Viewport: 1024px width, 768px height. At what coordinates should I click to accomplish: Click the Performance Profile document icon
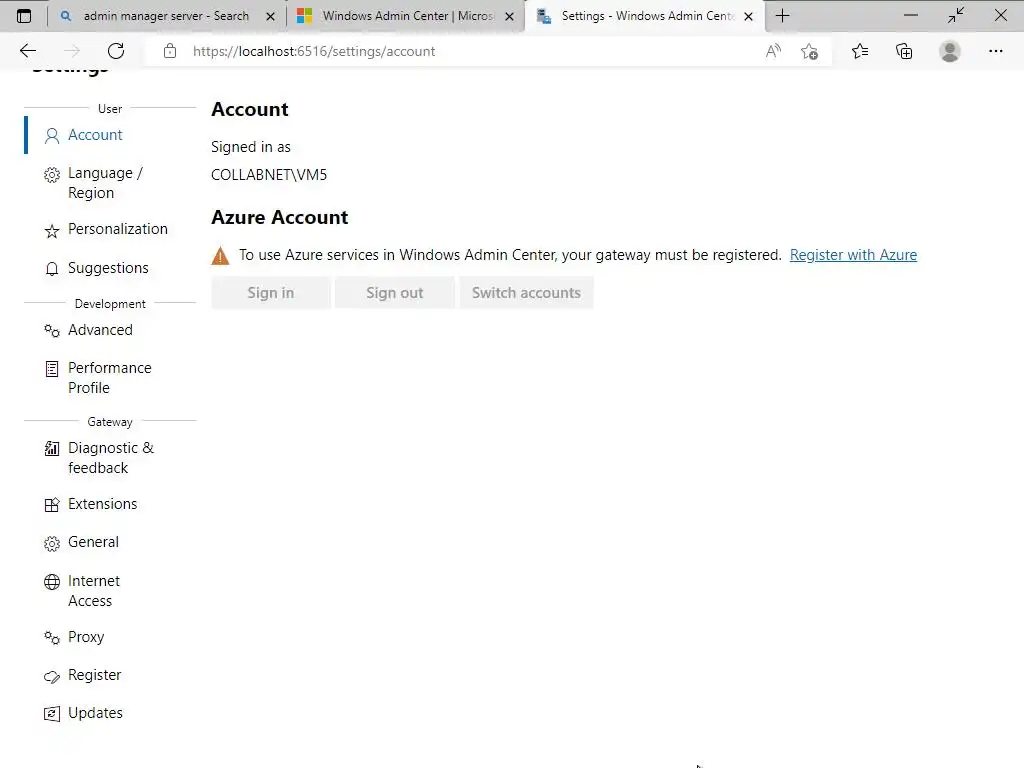tap(52, 369)
